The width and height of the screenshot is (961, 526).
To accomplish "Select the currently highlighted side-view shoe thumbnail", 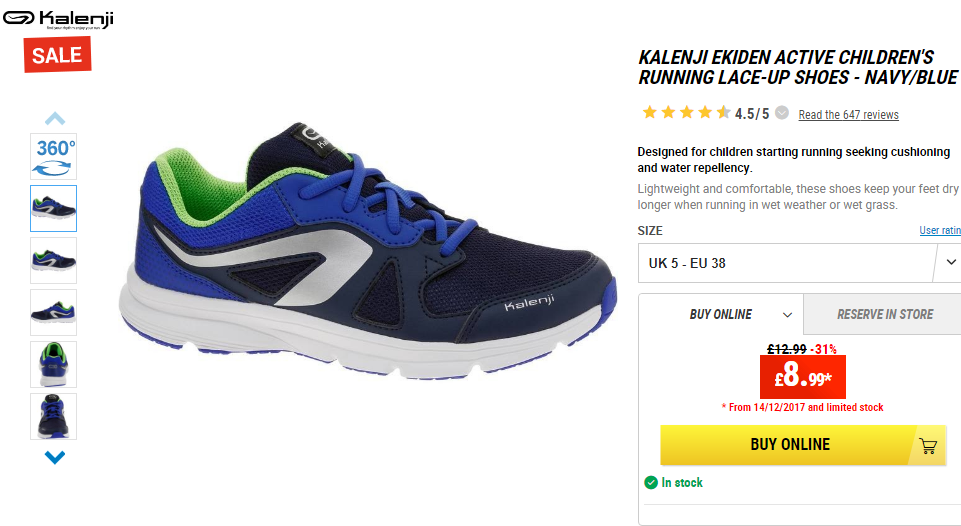I will (53, 208).
